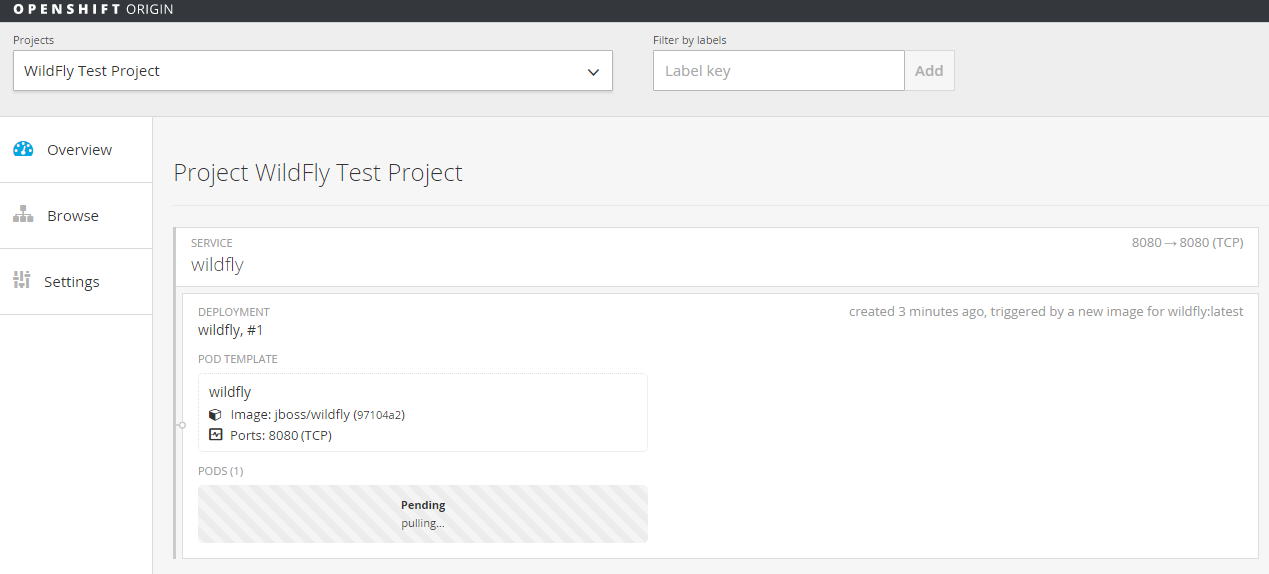Click the Browse hierarchy icon
Screen dimensions: 1269x574
[23, 215]
